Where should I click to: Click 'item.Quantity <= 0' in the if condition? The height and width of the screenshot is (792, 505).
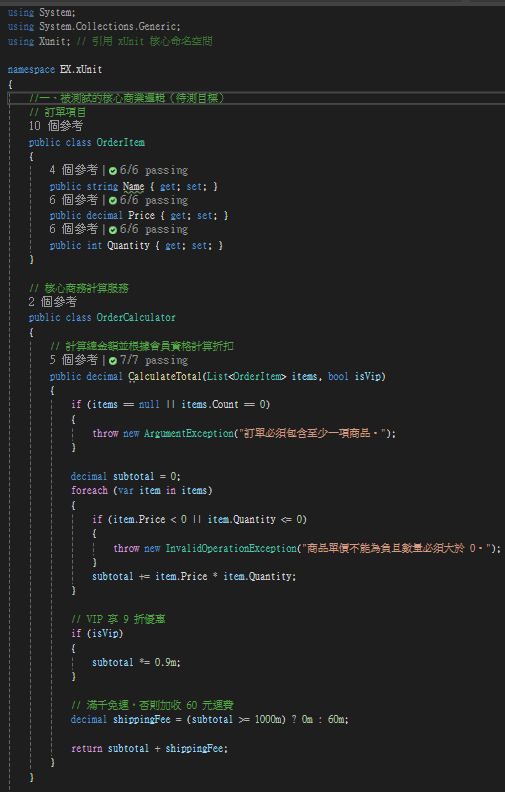(x=255, y=520)
